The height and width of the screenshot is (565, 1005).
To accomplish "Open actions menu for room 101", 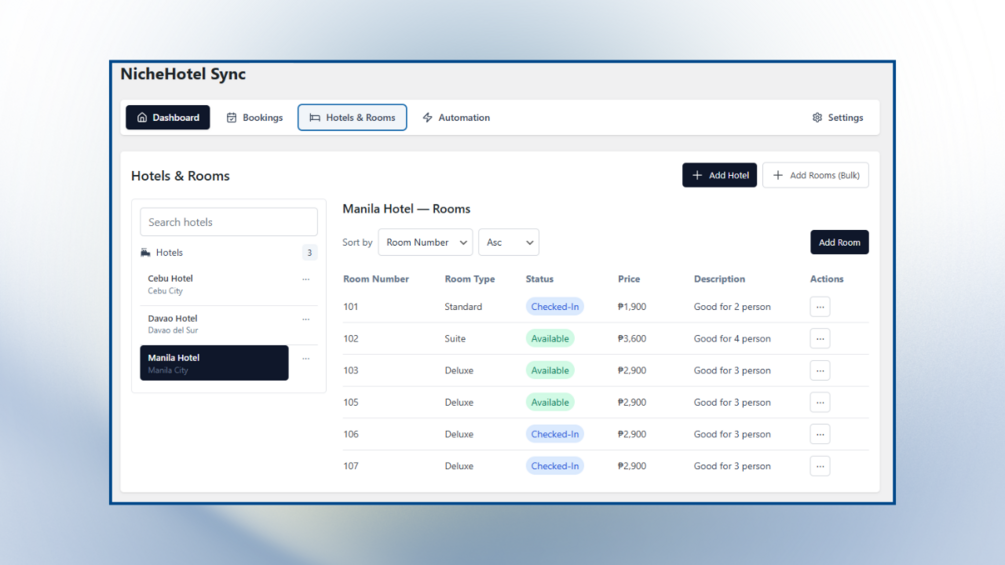I will 820,306.
